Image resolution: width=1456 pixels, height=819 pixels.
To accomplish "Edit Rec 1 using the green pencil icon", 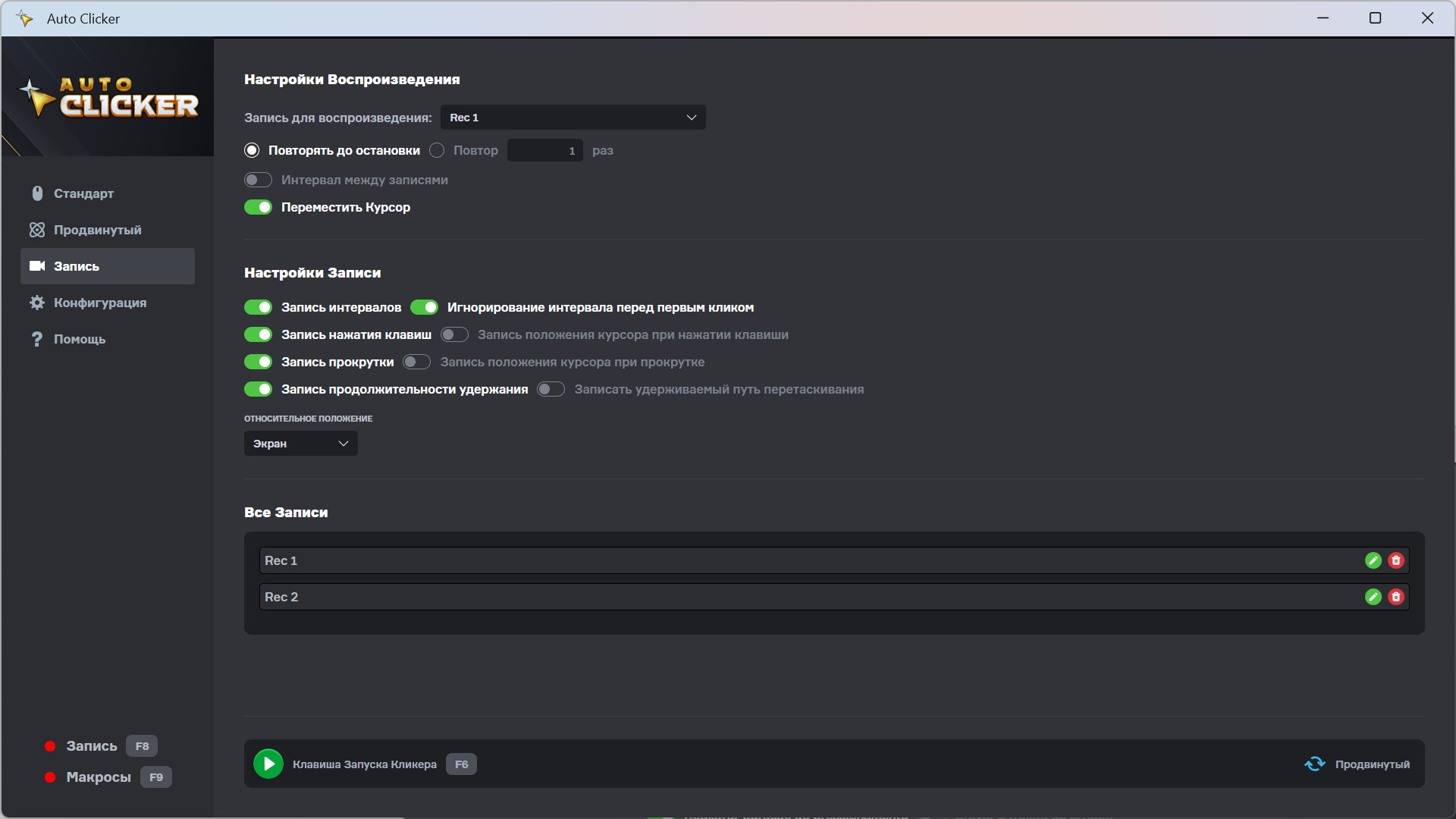I will [x=1373, y=560].
